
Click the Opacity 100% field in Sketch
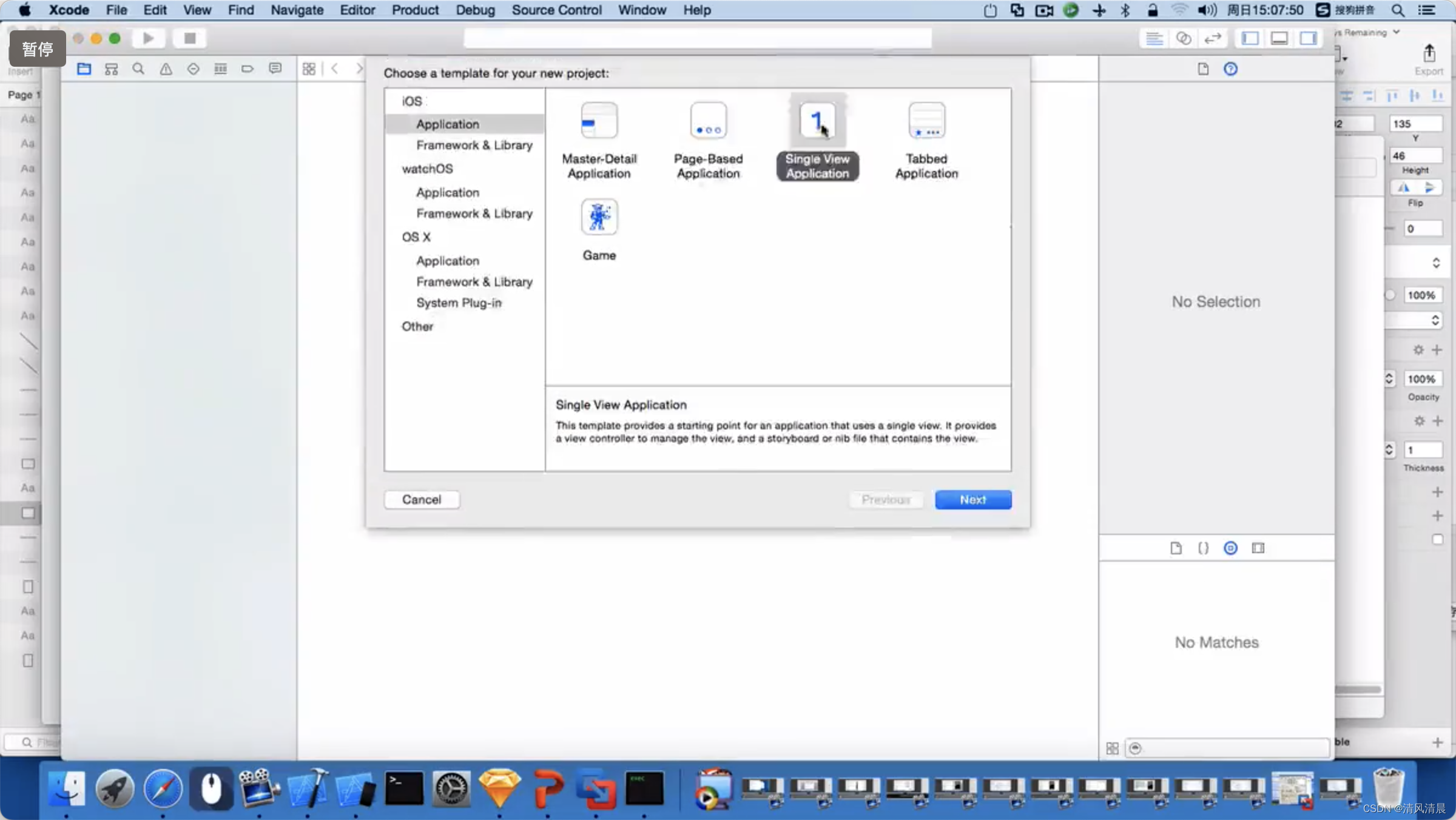[x=1422, y=379]
